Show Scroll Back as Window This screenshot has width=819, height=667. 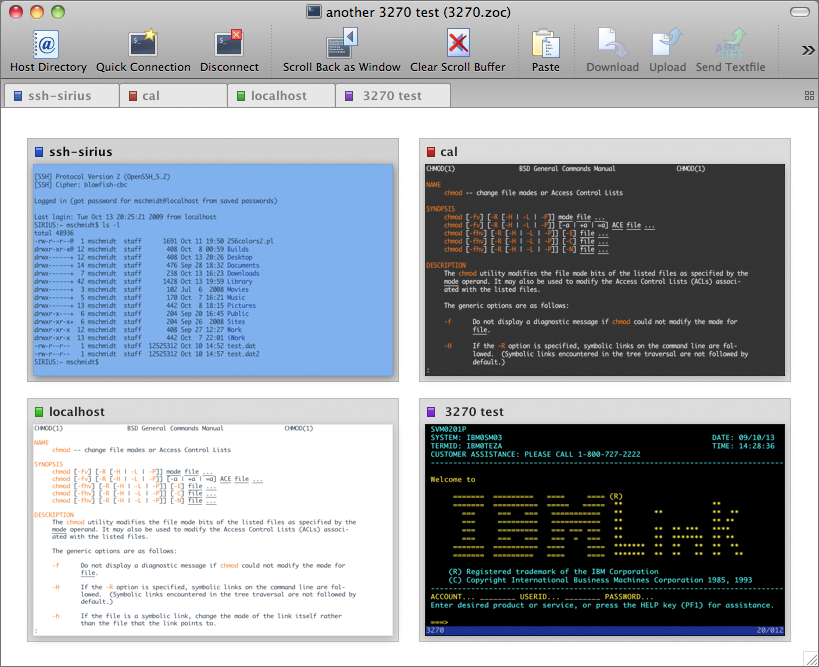pyautogui.click(x=341, y=45)
